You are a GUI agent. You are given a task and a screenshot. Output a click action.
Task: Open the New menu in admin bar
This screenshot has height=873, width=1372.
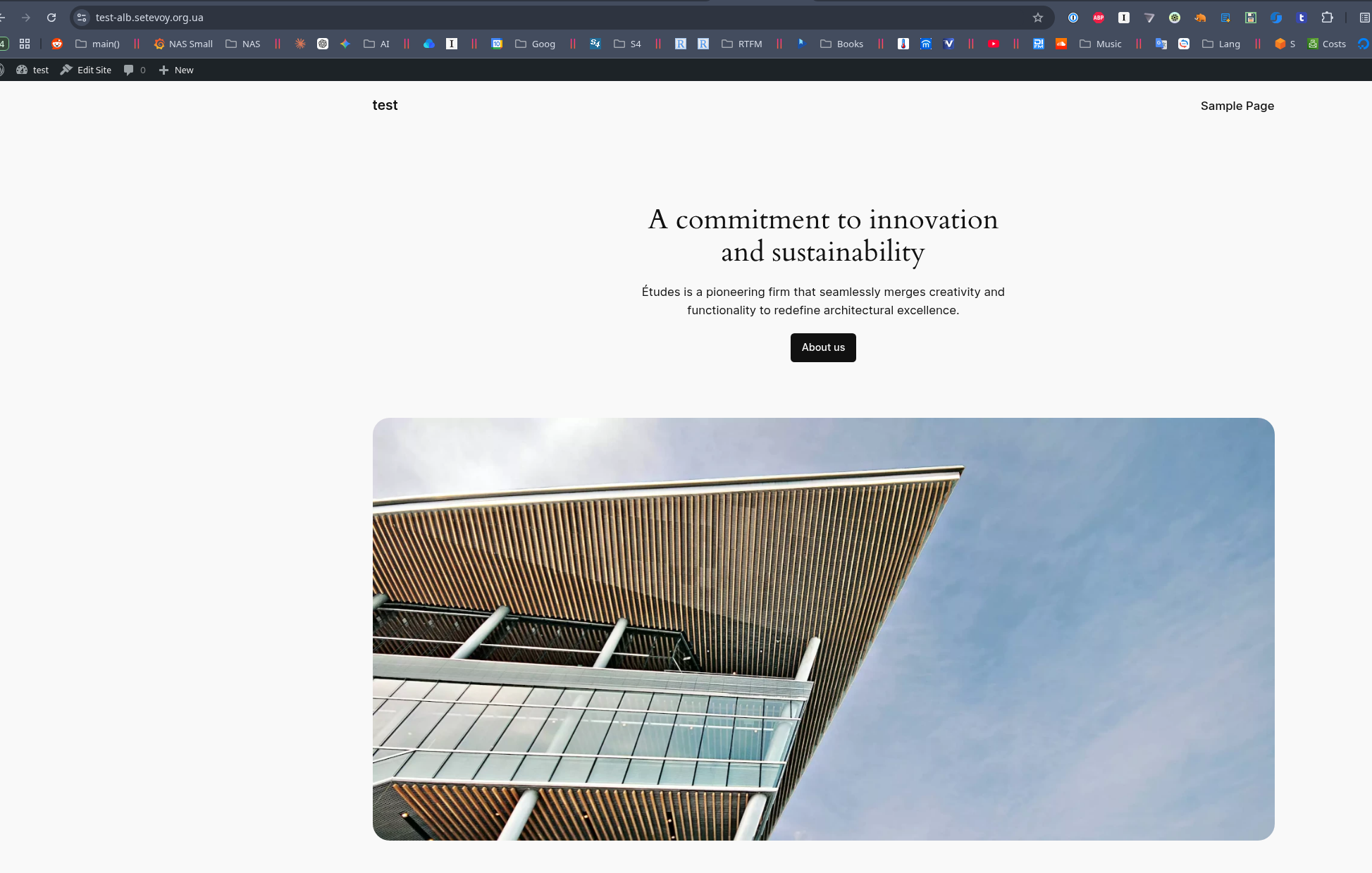pyautogui.click(x=176, y=70)
